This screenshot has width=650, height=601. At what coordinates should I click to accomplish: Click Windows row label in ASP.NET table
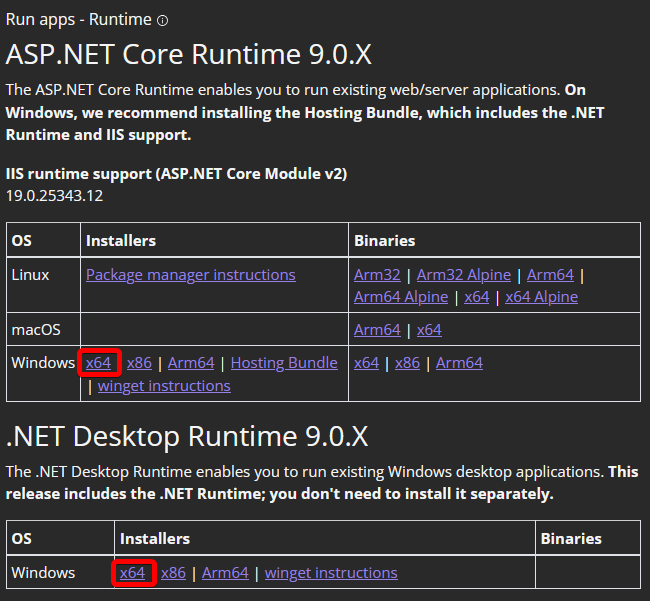pyautogui.click(x=43, y=363)
